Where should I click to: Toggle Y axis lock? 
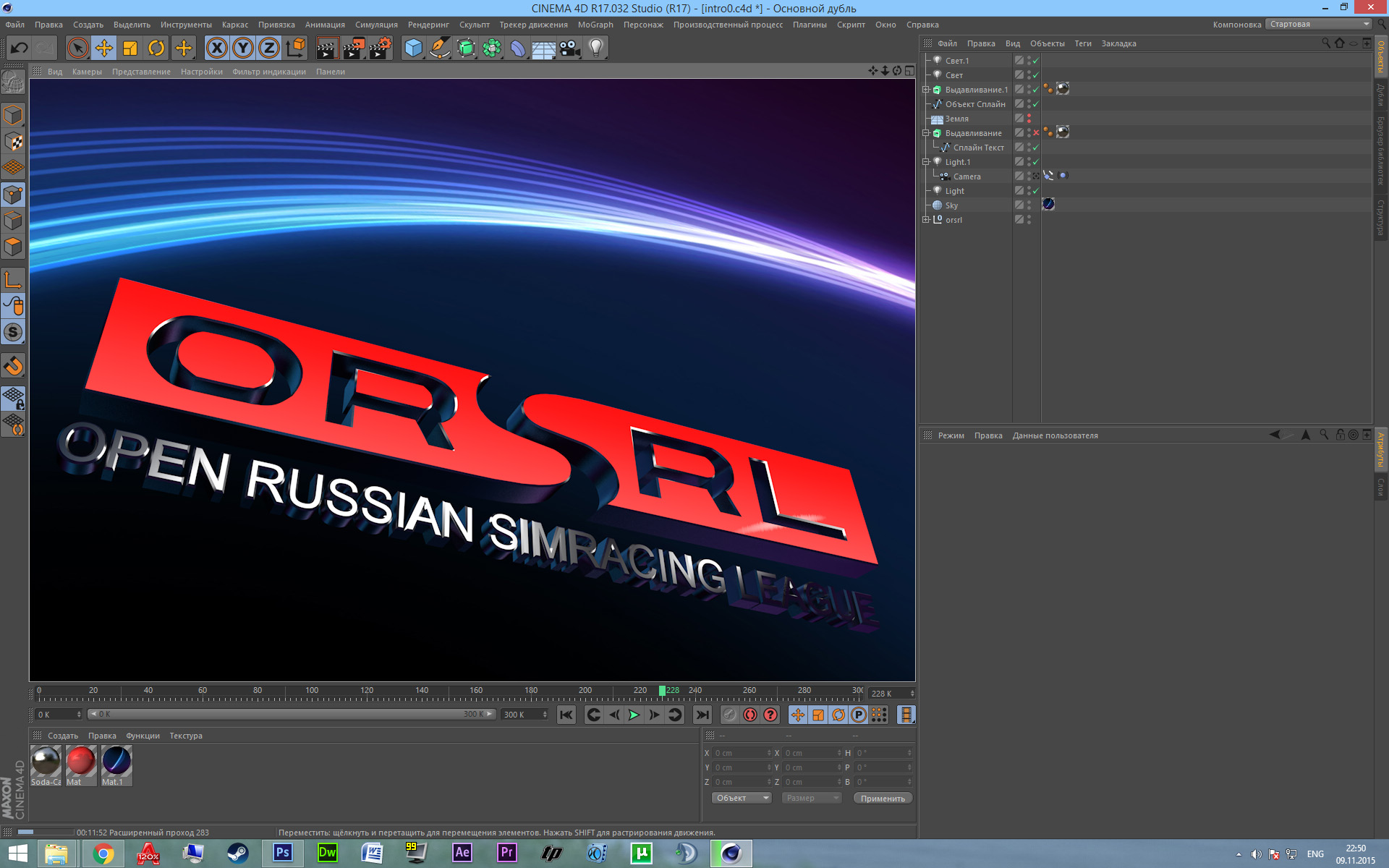[x=243, y=48]
